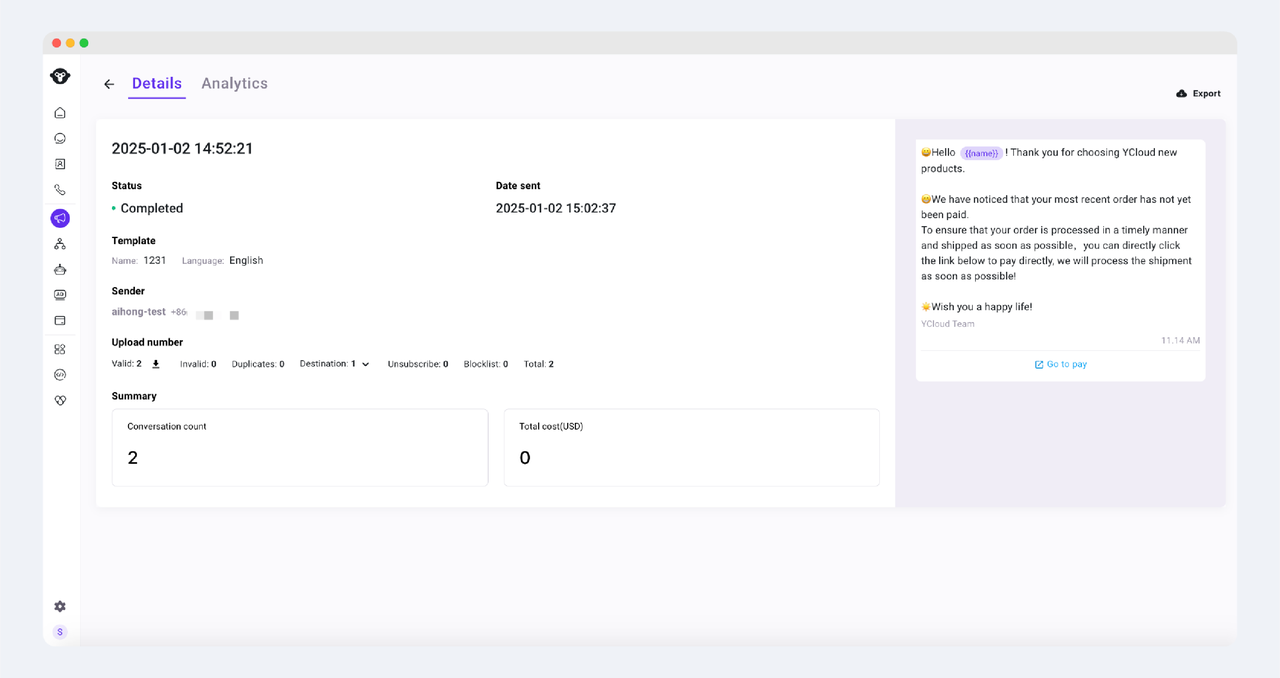Open the user profile avatar
Screen dimensions: 1280x678
(x=60, y=632)
